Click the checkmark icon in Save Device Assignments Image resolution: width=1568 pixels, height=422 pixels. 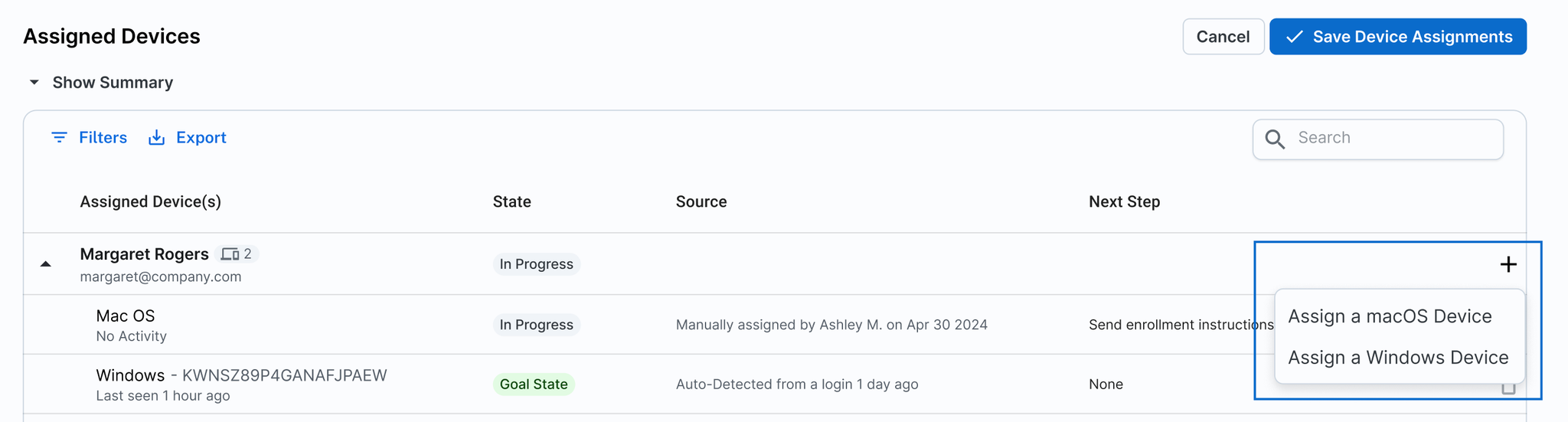click(1294, 37)
